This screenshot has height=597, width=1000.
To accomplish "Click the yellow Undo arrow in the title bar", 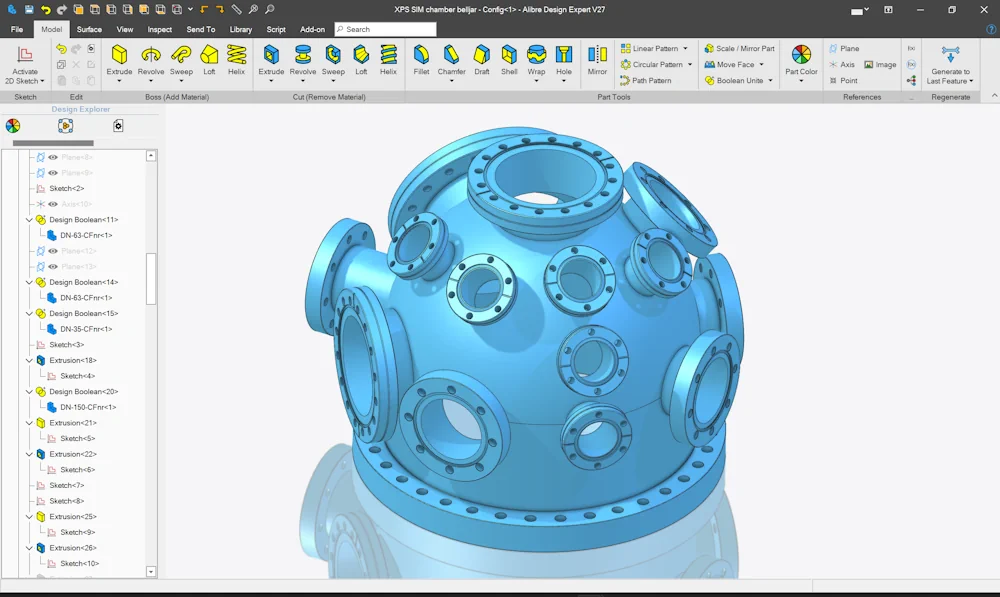I will pos(45,10).
